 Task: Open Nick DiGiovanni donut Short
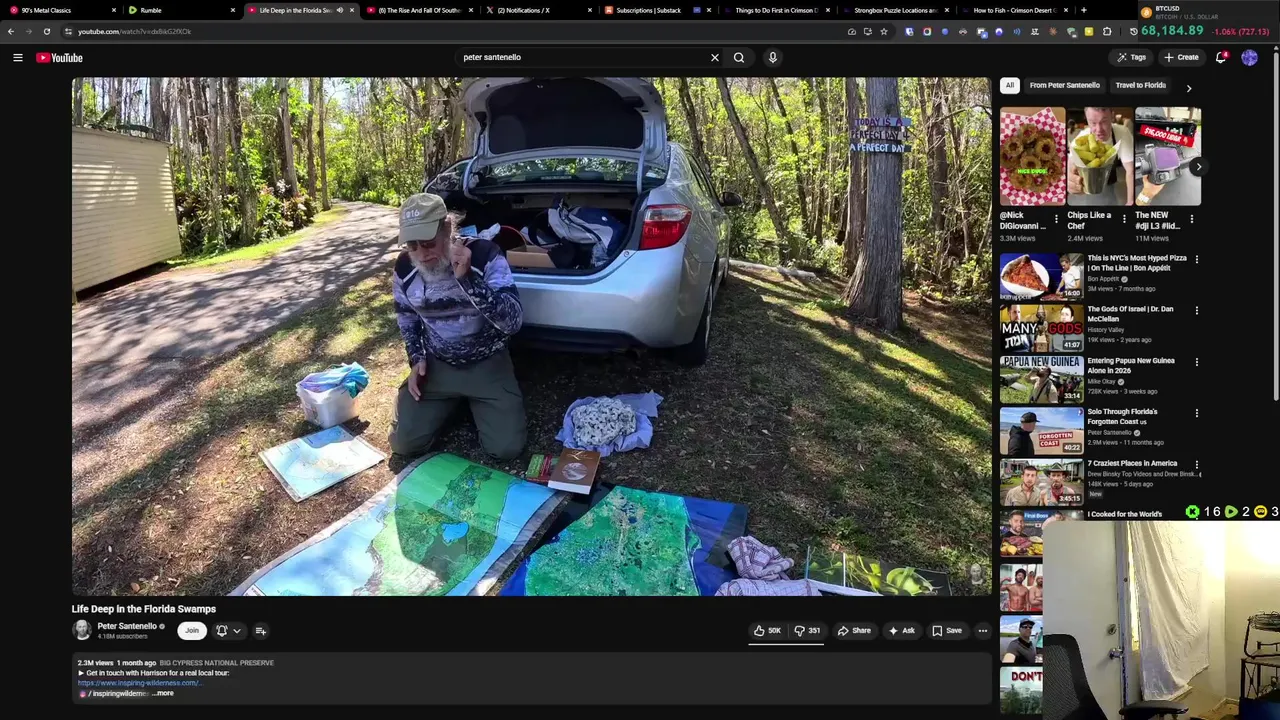pos(1033,156)
